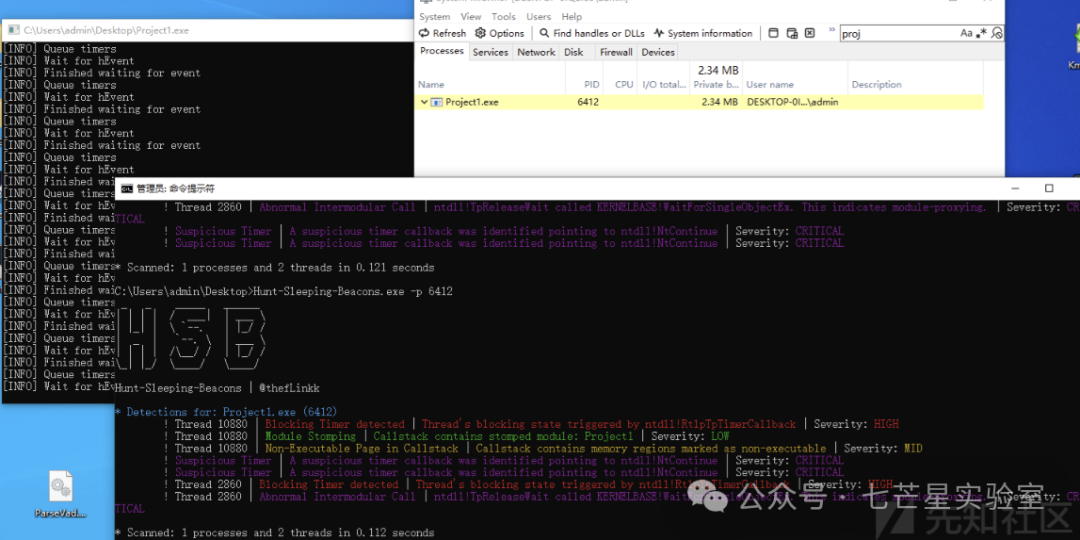
Task: Expand the toolbar overflow chevron
Action: pos(831,30)
